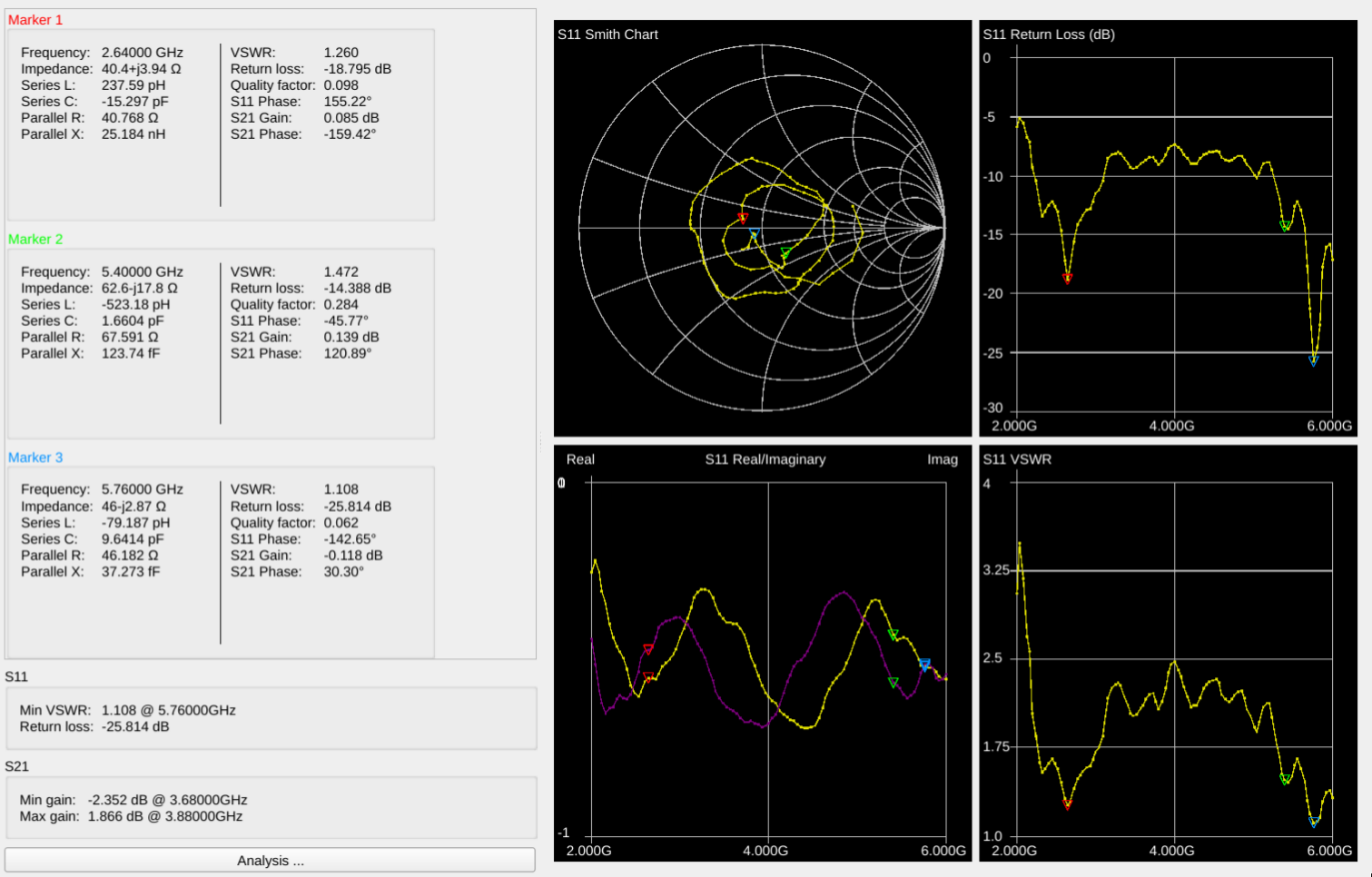Click the S11 Return Loss (dB) title
Image resolution: width=1372 pixels, height=877 pixels.
1049,34
